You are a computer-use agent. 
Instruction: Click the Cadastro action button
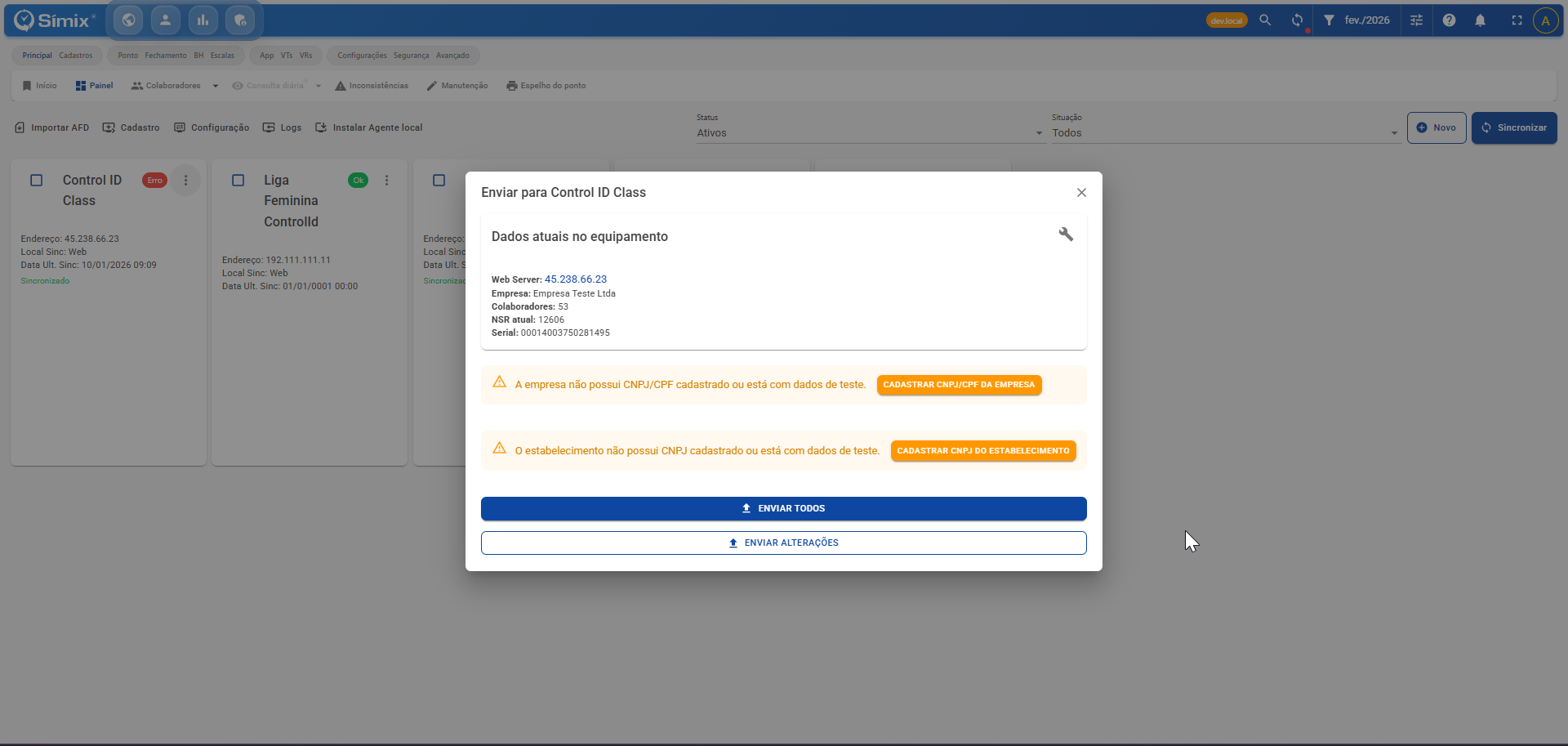pyautogui.click(x=131, y=128)
